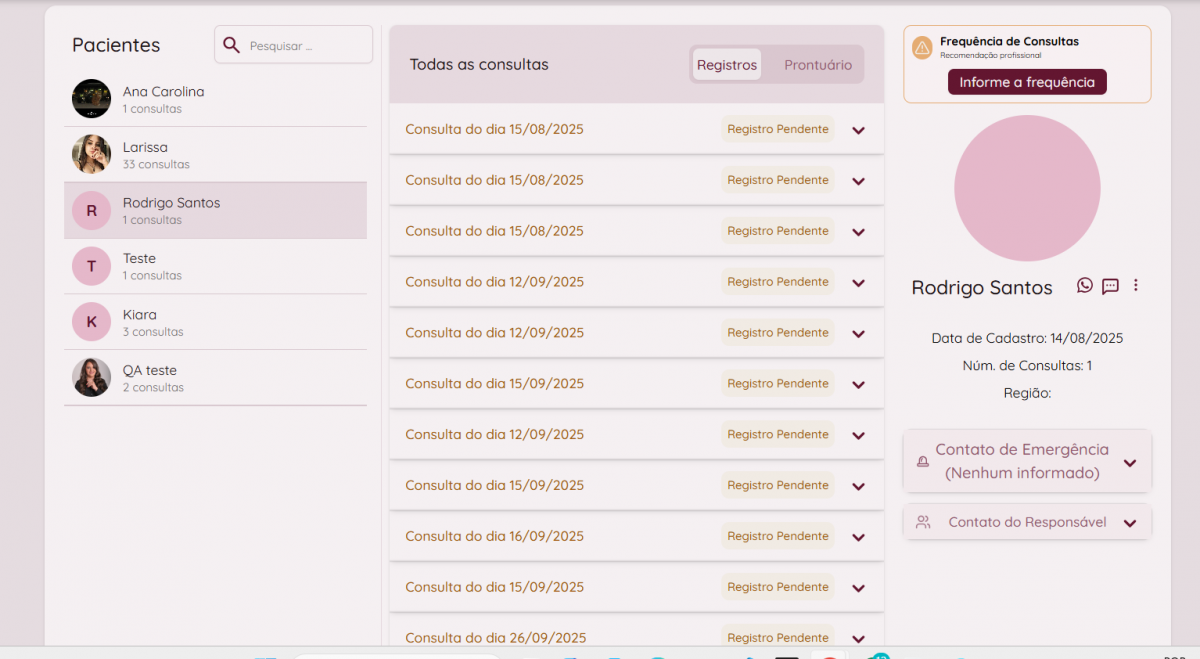Click the search magnifier icon

point(231,45)
